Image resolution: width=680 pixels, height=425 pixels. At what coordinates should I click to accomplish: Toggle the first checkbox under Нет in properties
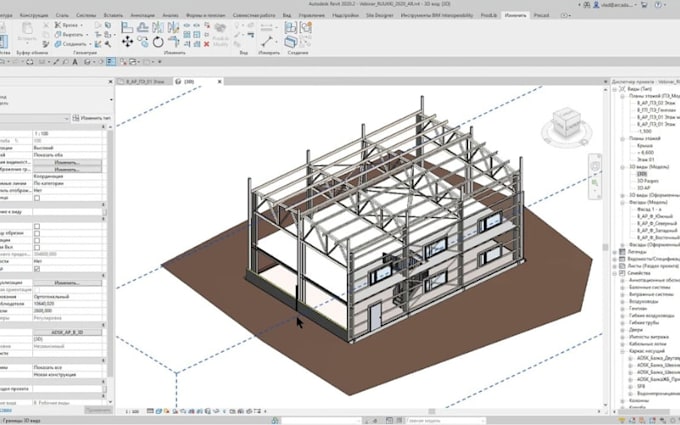37,198
